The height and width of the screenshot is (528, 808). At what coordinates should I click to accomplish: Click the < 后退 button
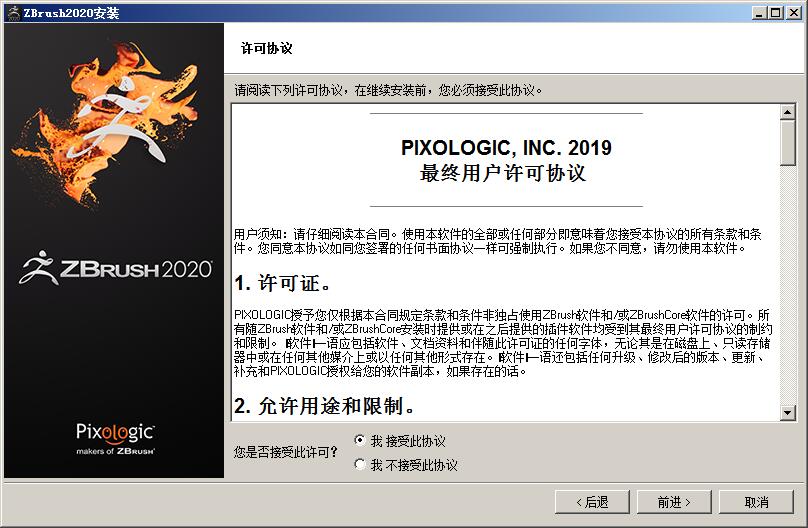click(592, 502)
